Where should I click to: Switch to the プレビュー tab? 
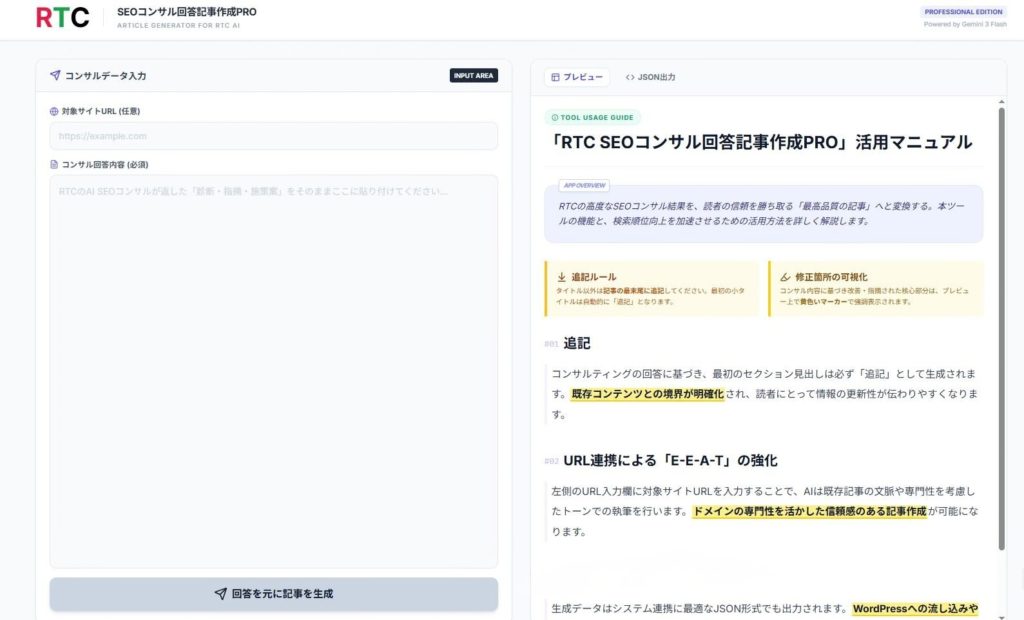pos(577,77)
